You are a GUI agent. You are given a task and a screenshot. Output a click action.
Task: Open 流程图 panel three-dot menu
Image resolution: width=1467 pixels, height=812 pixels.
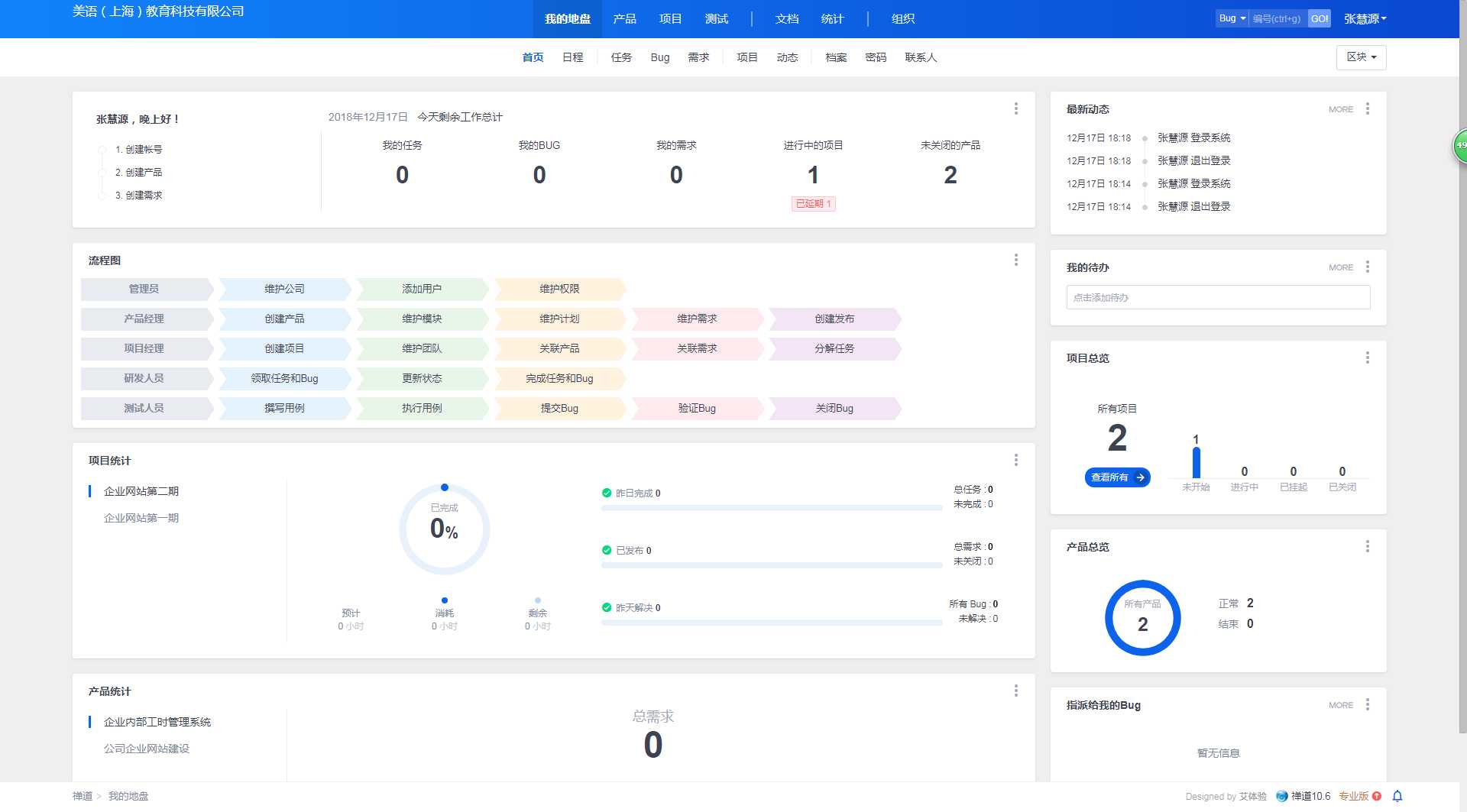click(1015, 260)
